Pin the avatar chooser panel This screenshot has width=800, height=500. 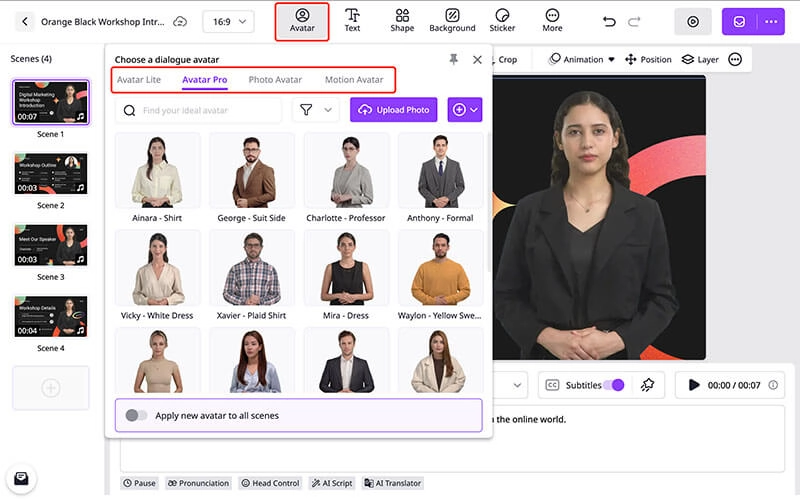click(453, 60)
